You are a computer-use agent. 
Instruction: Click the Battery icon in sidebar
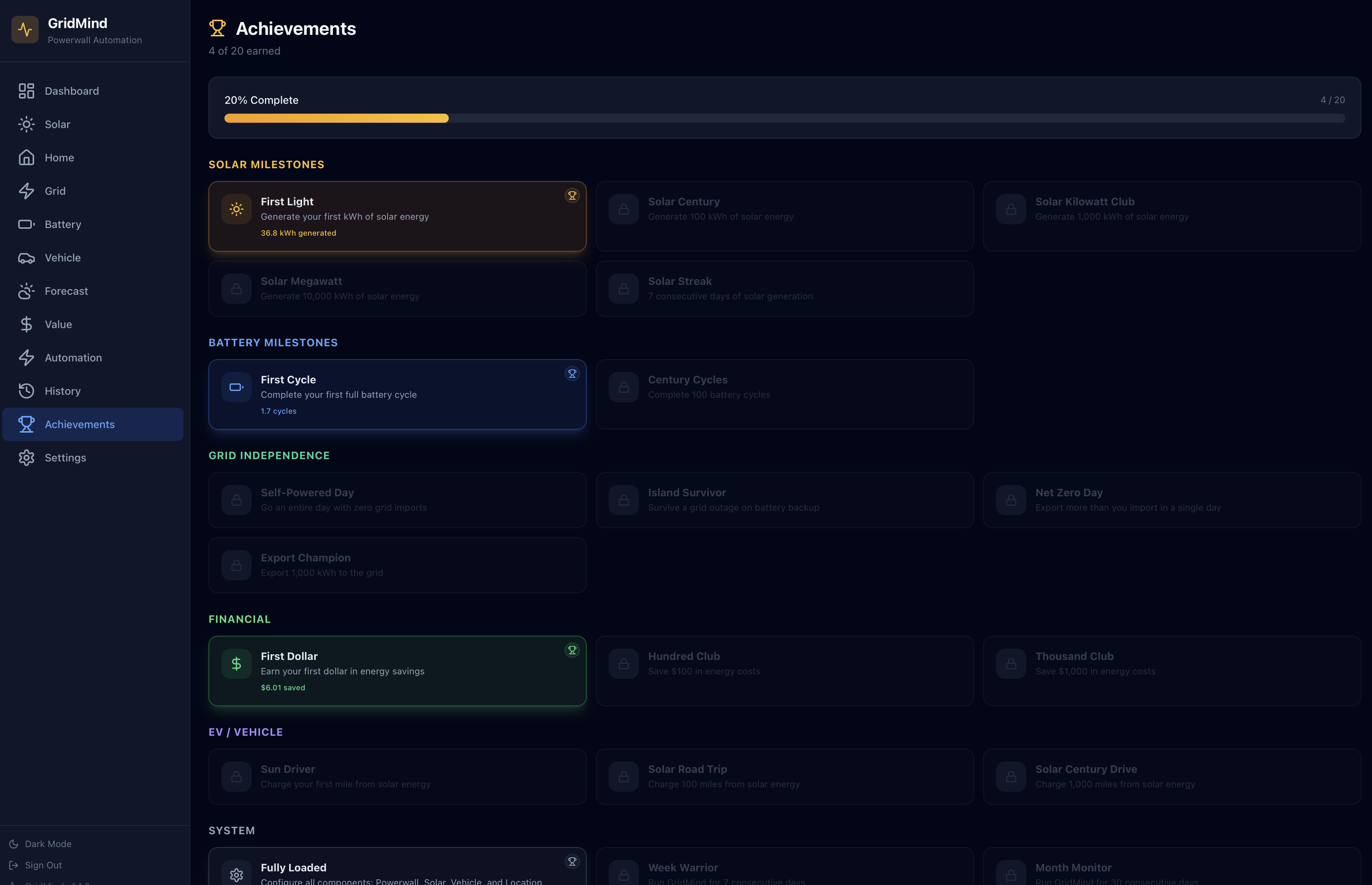[x=27, y=224]
